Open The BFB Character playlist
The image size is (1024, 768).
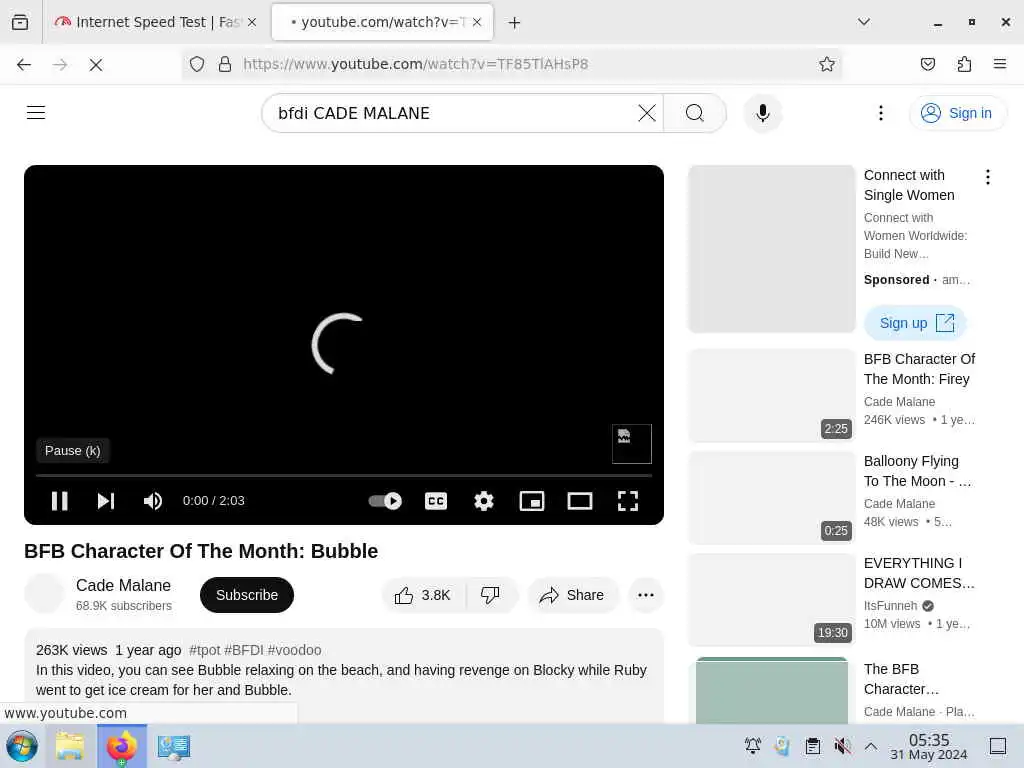[901, 679]
